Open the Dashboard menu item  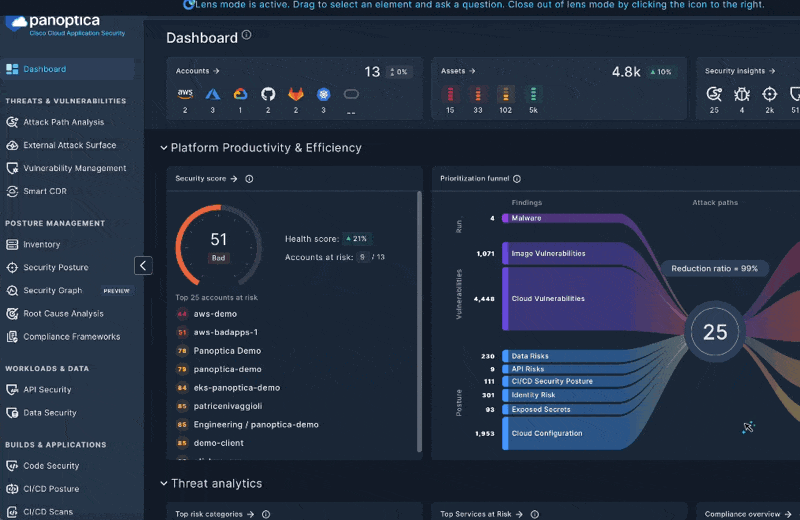point(67,69)
